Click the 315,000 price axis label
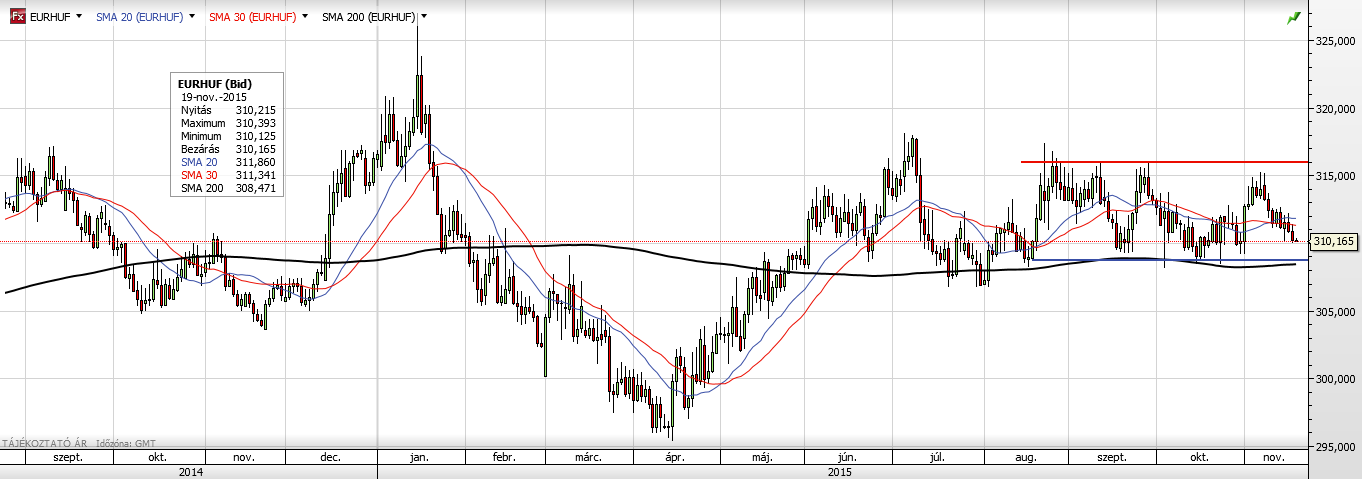This screenshot has width=1362, height=479. [x=1335, y=176]
